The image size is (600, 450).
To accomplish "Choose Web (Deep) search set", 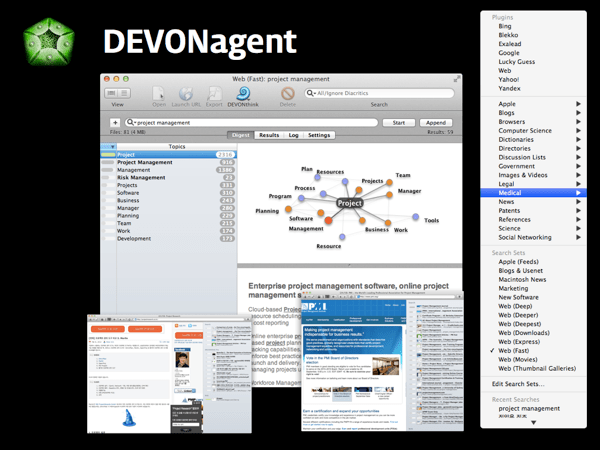I will [519, 314].
